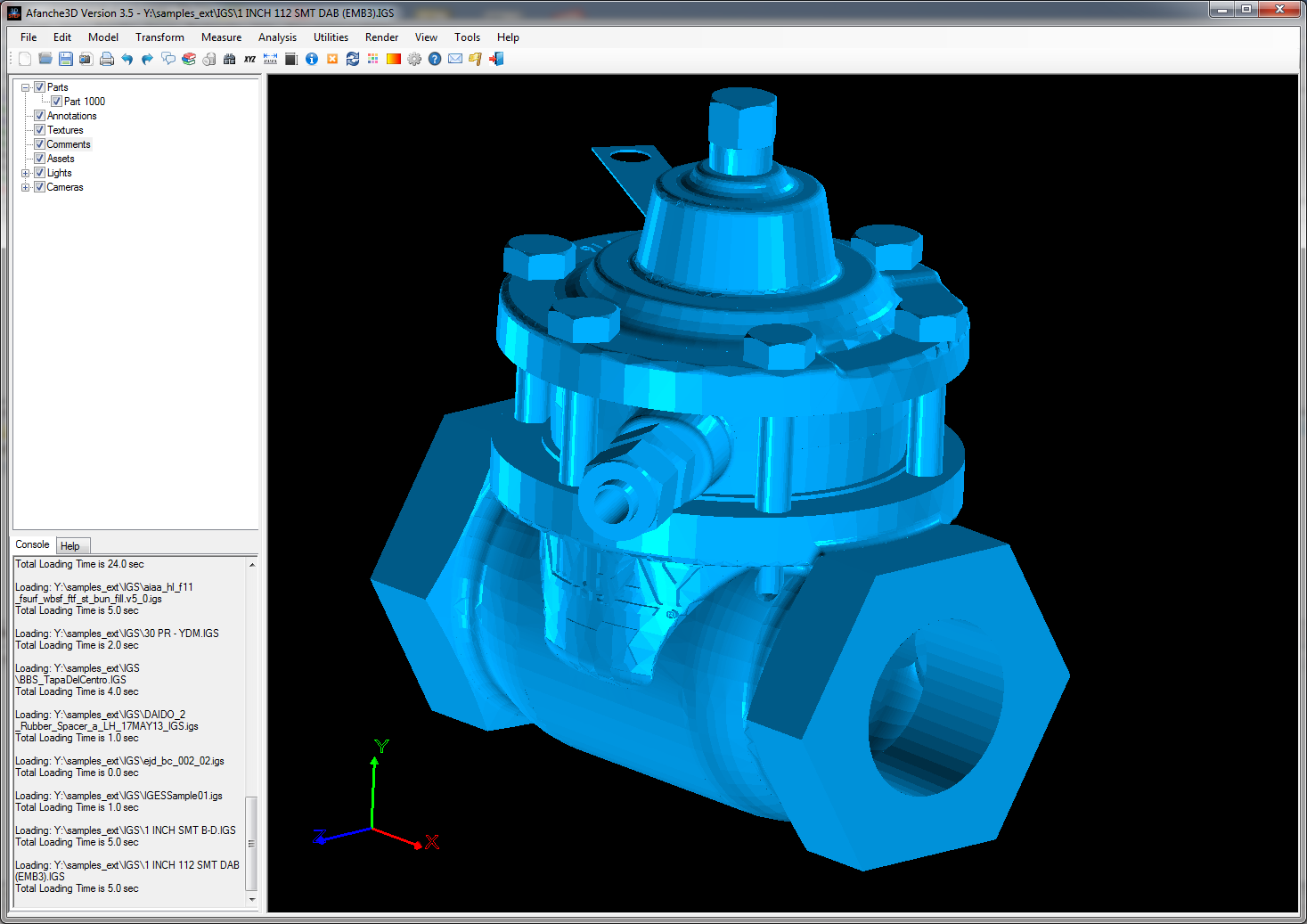The image size is (1307, 924).
Task: Open the blue info icon
Action: pyautogui.click(x=312, y=59)
